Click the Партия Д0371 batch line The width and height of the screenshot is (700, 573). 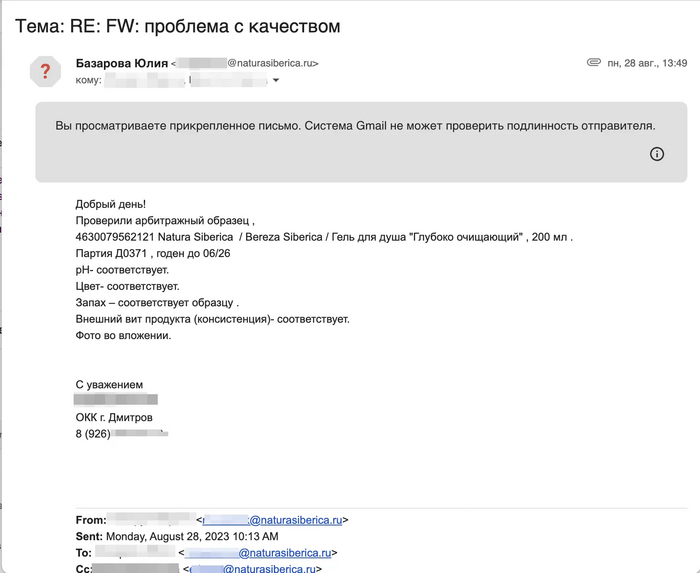pyautogui.click(x=151, y=254)
